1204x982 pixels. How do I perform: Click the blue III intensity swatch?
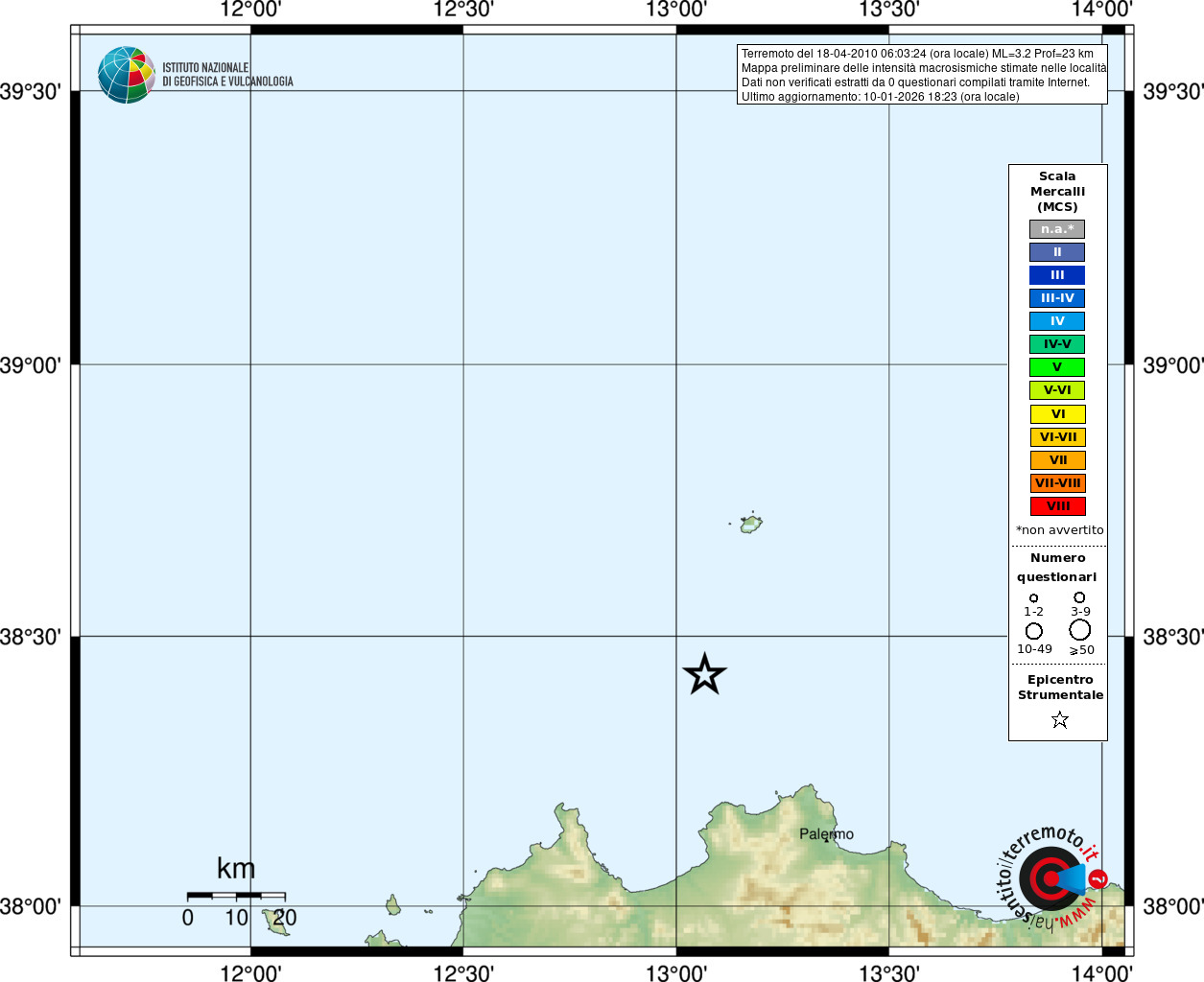(x=1057, y=275)
